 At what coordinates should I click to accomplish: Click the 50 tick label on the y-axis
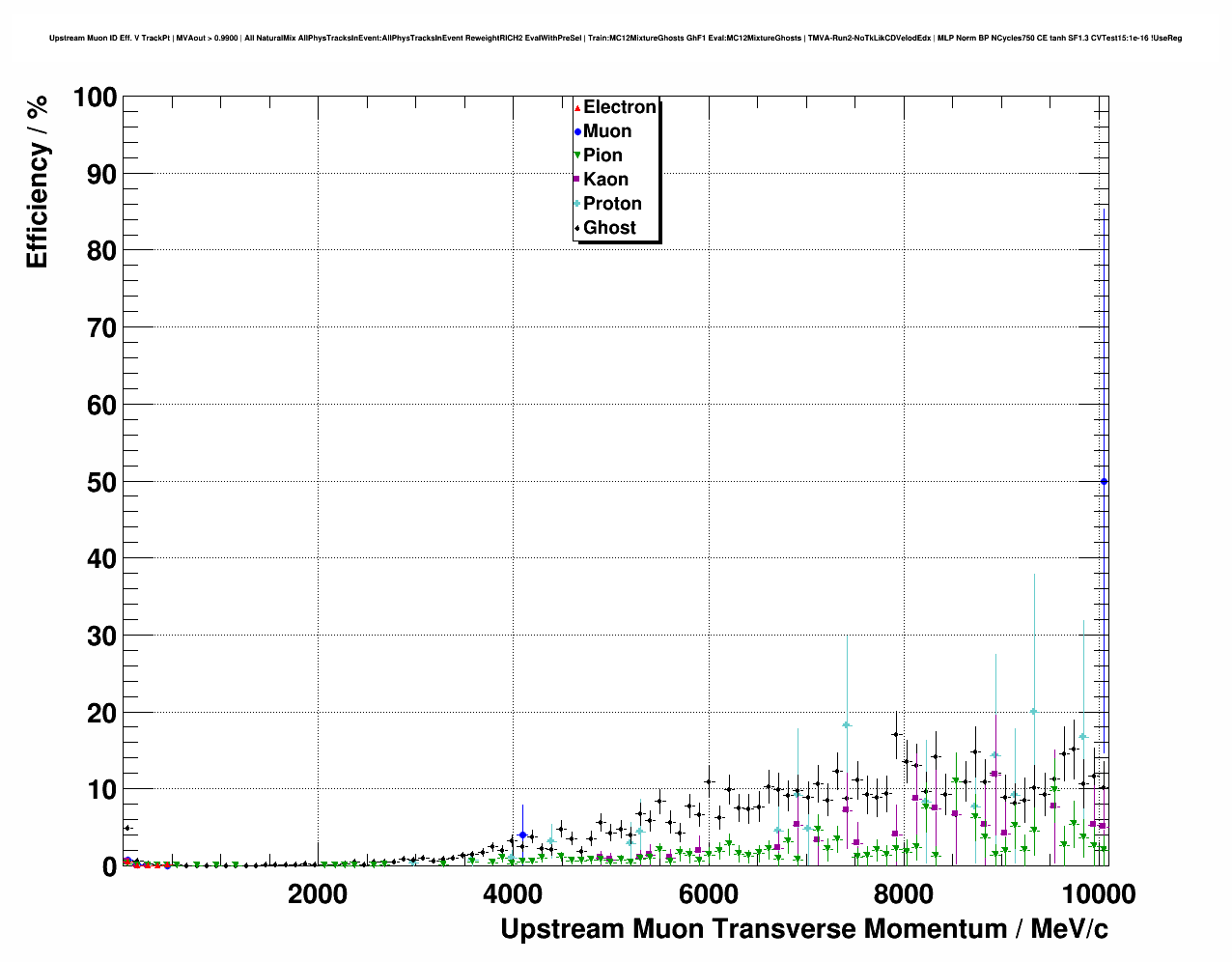pyautogui.click(x=101, y=482)
